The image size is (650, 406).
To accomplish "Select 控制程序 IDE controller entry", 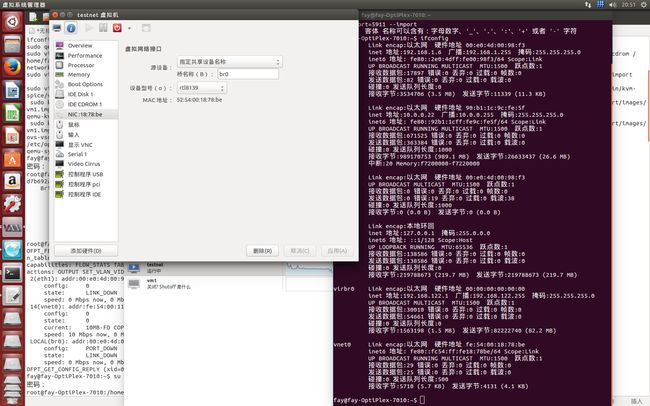I will (86, 194).
